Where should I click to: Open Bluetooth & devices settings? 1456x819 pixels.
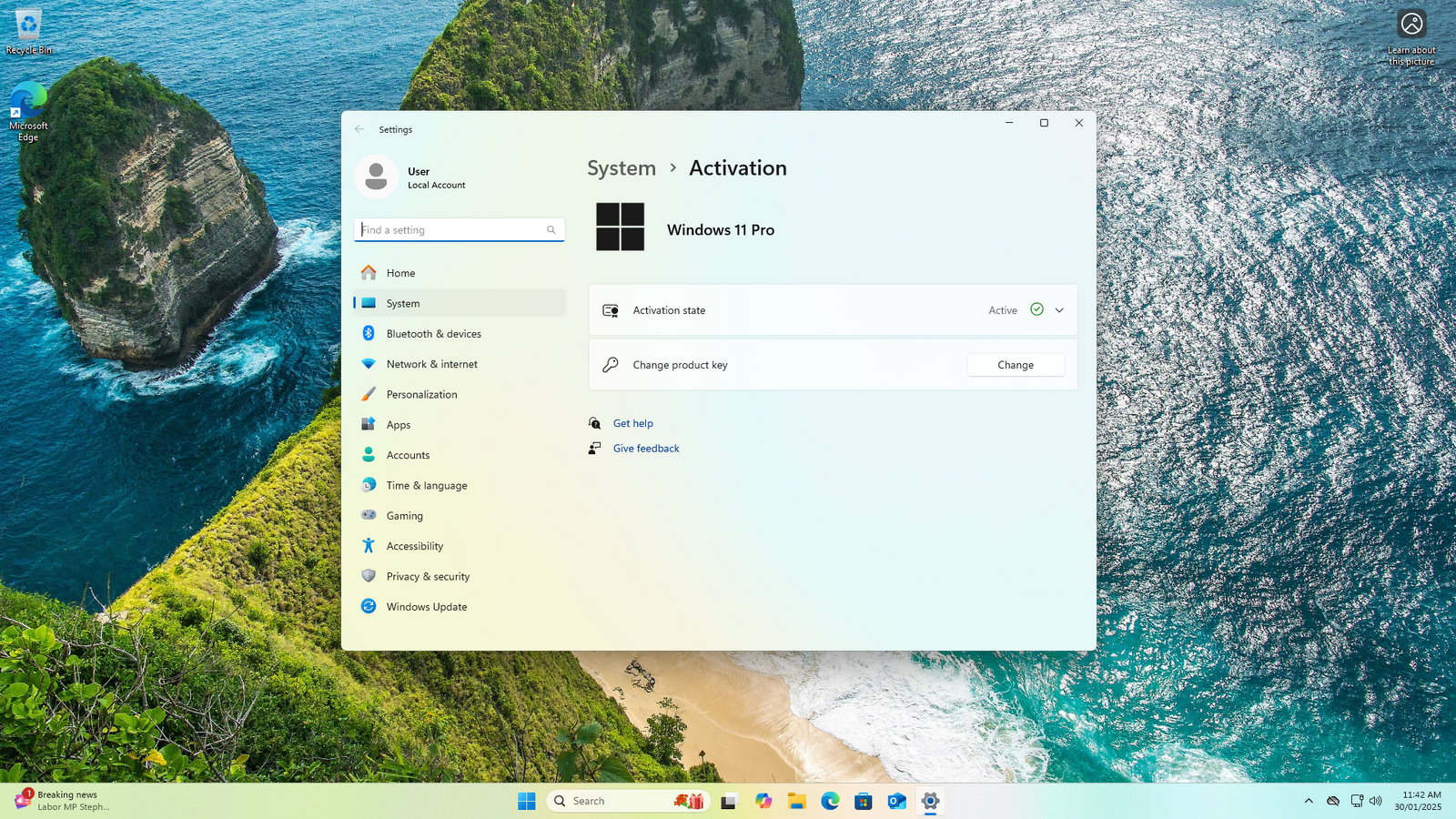point(459,334)
